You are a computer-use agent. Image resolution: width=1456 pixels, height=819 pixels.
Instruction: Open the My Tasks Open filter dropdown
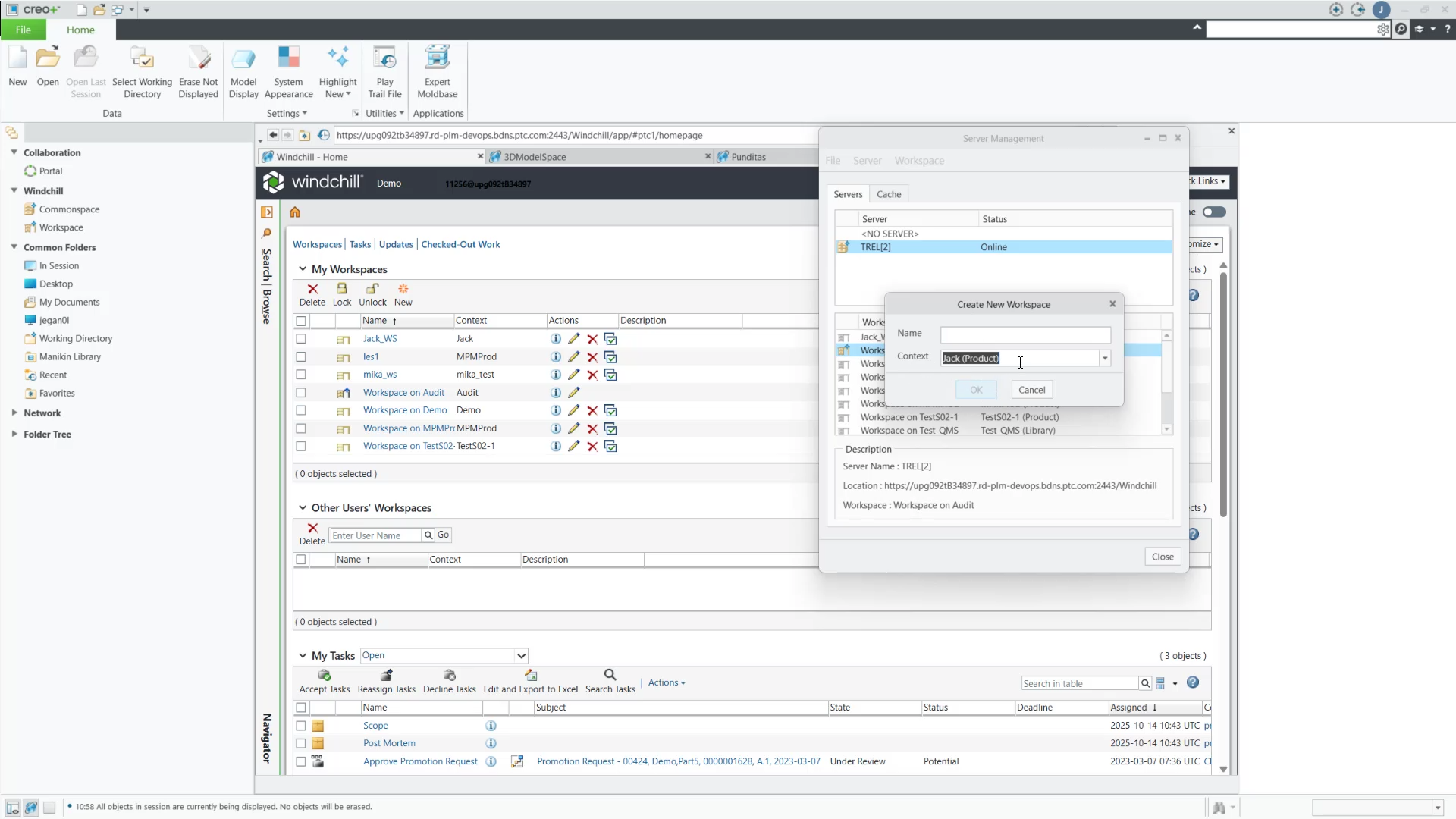[x=521, y=656]
